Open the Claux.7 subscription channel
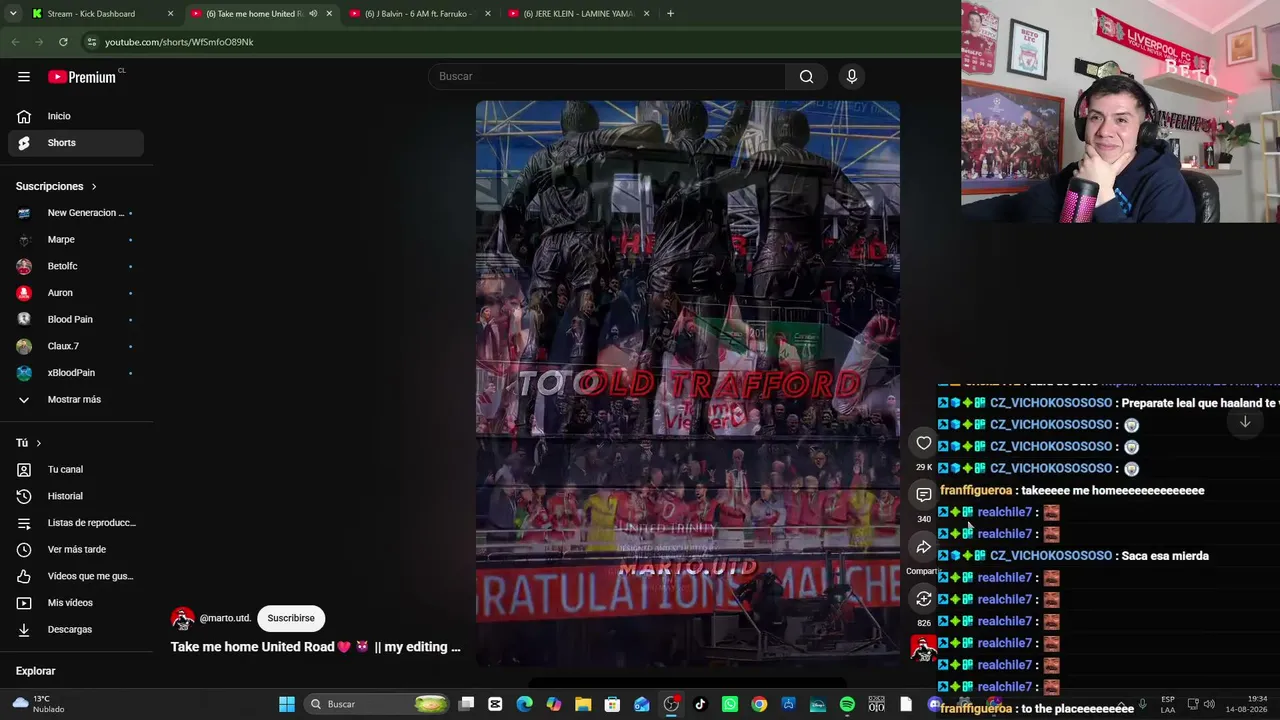The image size is (1280, 720). [76, 346]
